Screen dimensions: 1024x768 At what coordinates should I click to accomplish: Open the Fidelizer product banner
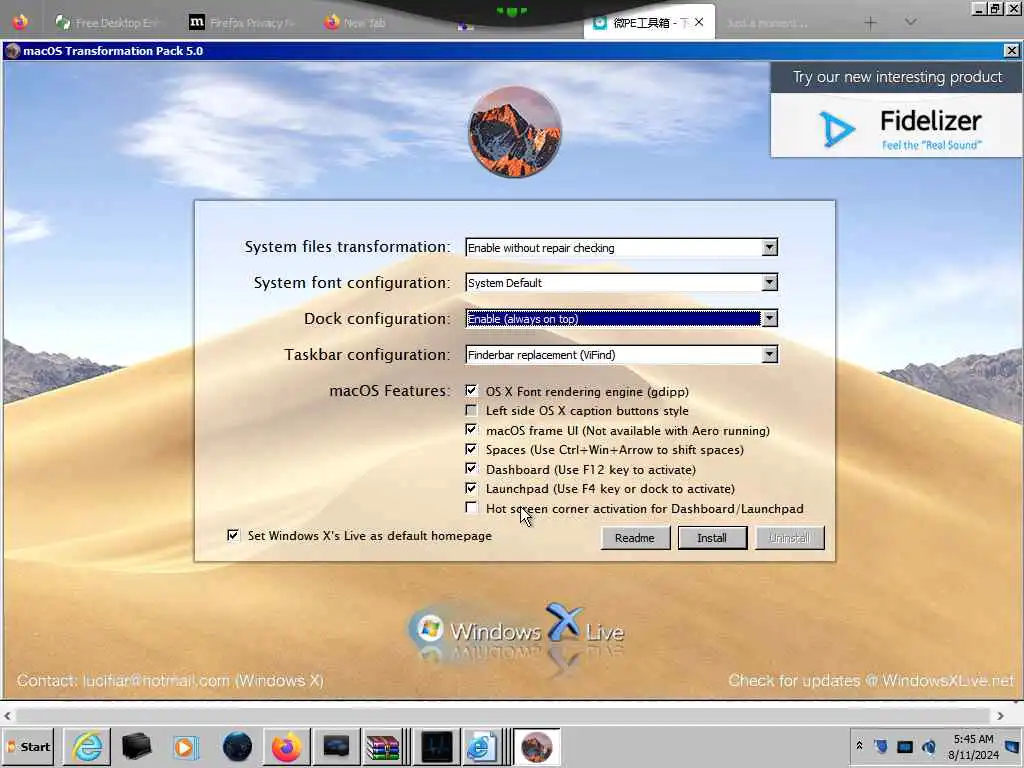(x=896, y=110)
